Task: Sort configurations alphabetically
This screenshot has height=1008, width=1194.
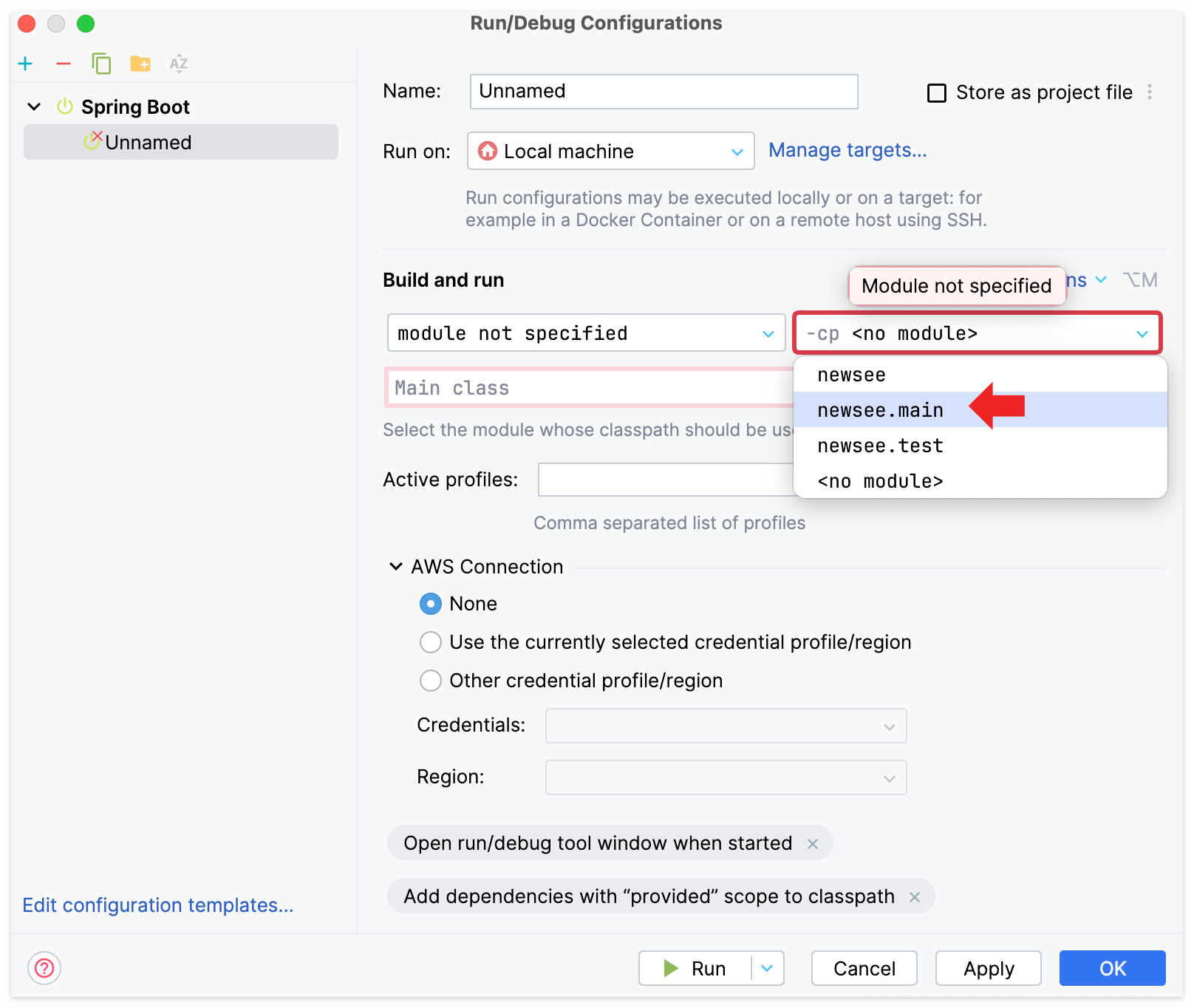Action: (x=179, y=64)
